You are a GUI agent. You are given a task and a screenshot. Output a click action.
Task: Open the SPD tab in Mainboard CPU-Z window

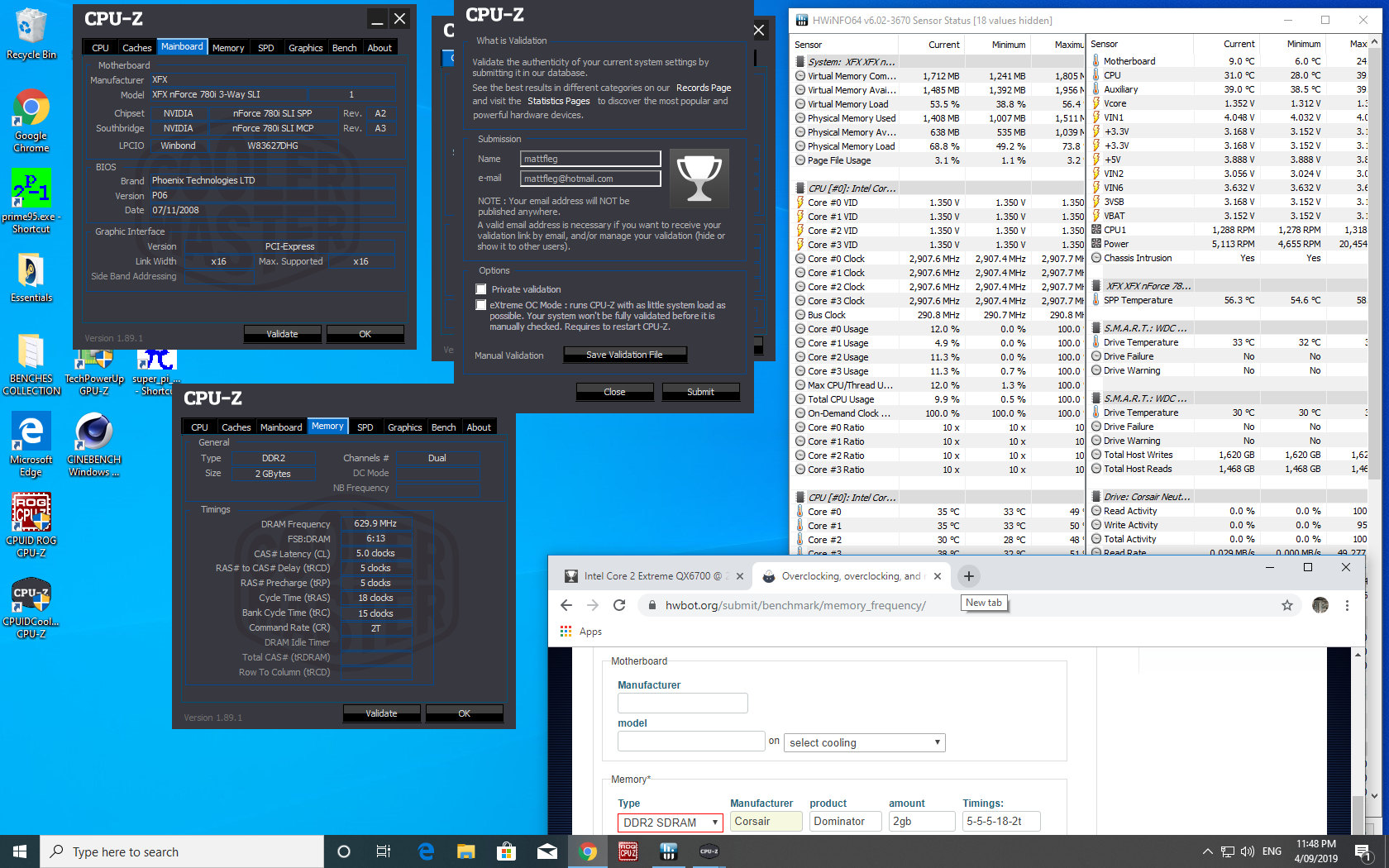click(266, 48)
